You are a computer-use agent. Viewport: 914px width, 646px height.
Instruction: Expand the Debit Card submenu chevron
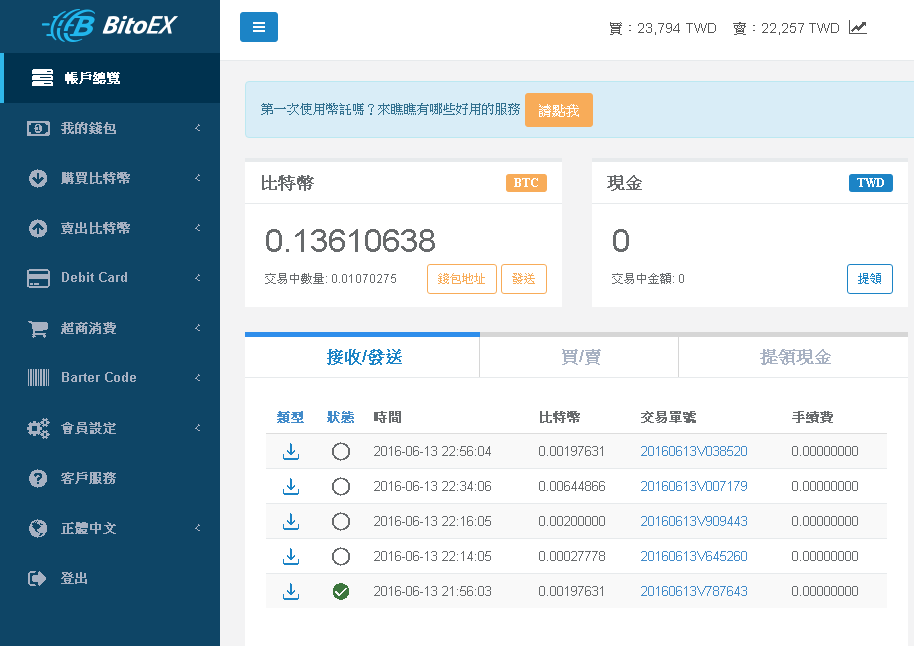point(198,278)
